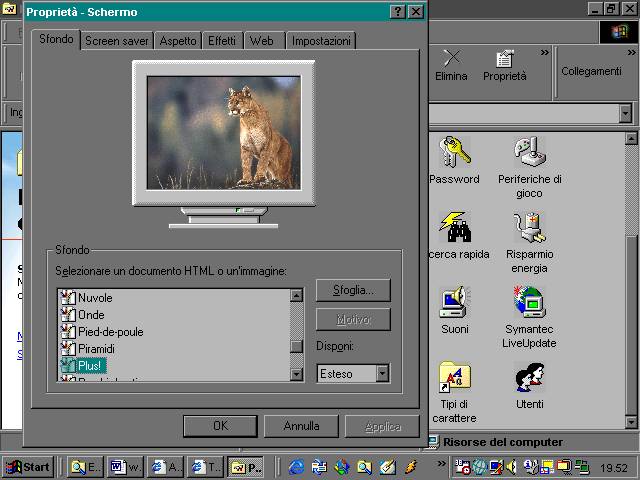
Task: Select the Sfondo tab
Action: [56, 39]
